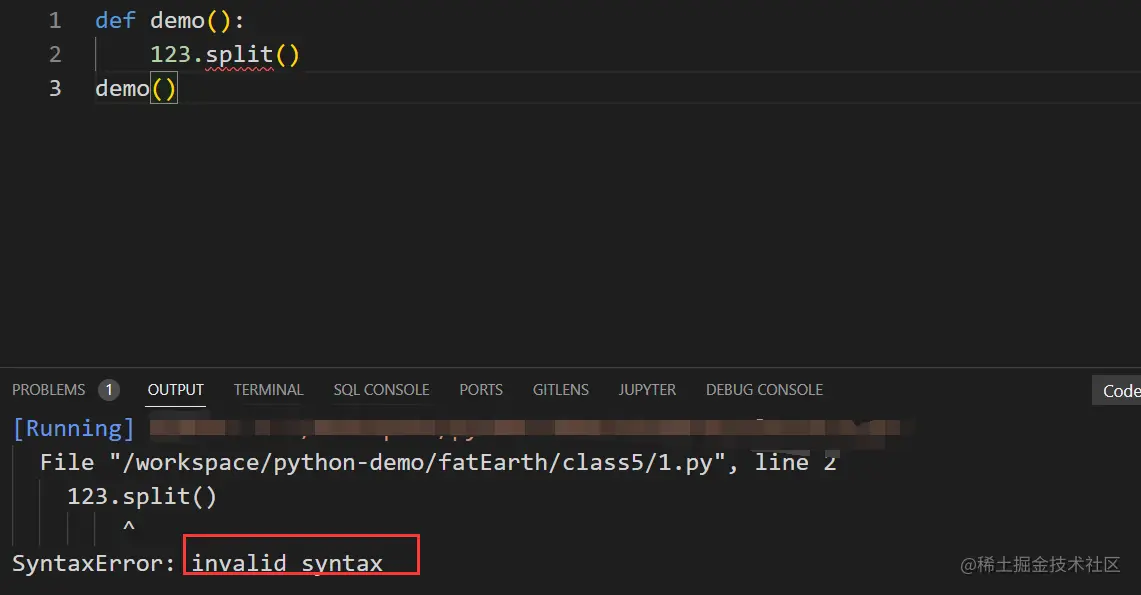The width and height of the screenshot is (1141, 595).
Task: Open the Code output channel dropdown
Action: pos(1117,391)
